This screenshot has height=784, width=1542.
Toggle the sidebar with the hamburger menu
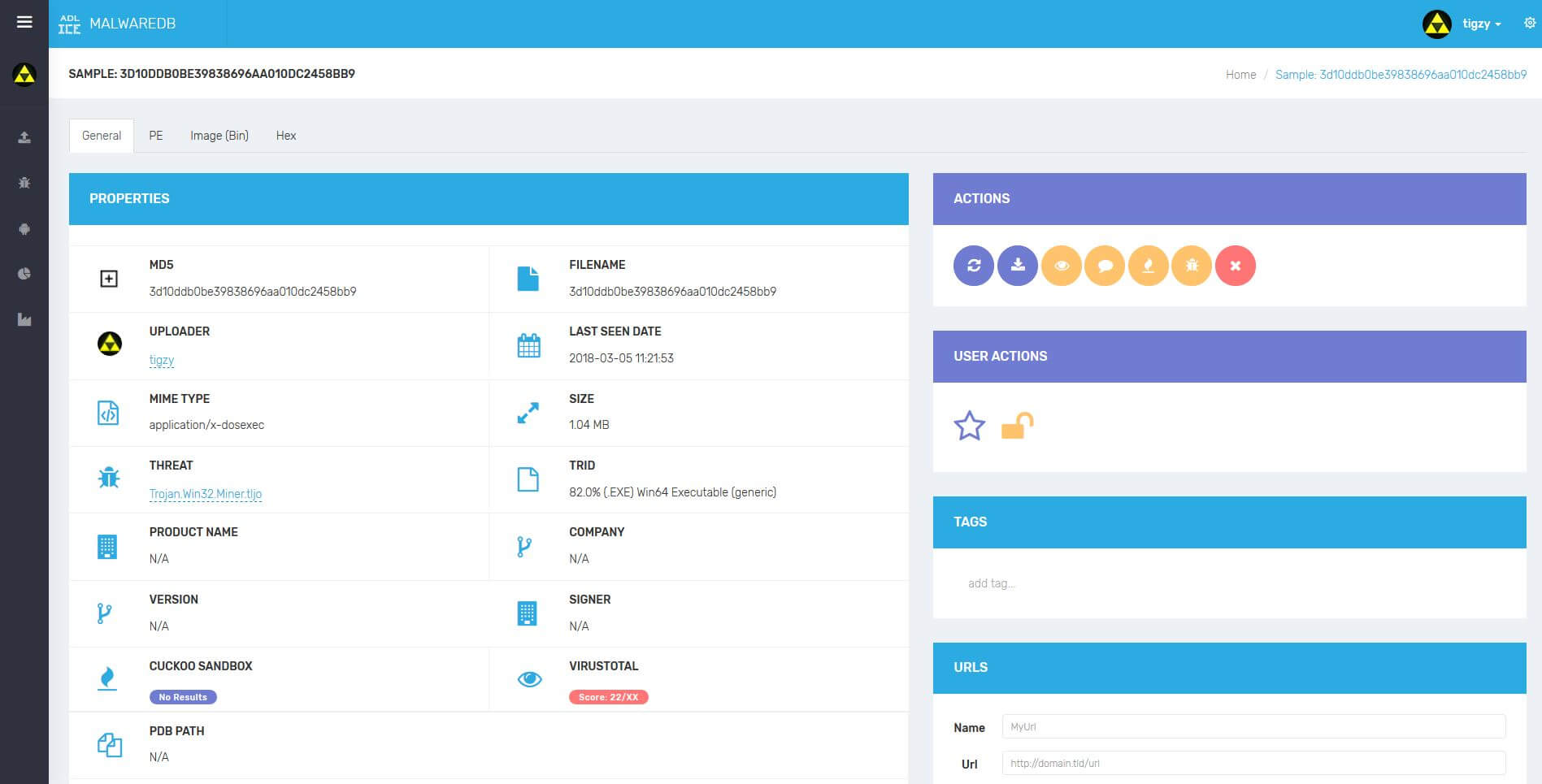click(24, 22)
